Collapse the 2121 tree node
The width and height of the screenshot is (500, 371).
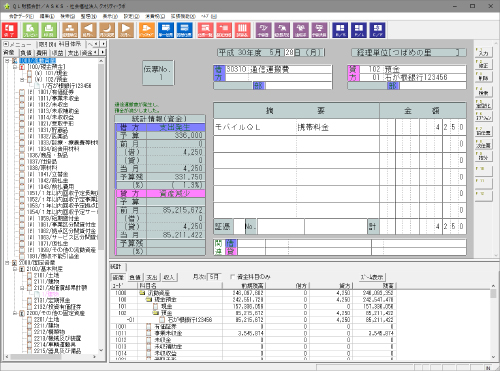tap(22, 288)
